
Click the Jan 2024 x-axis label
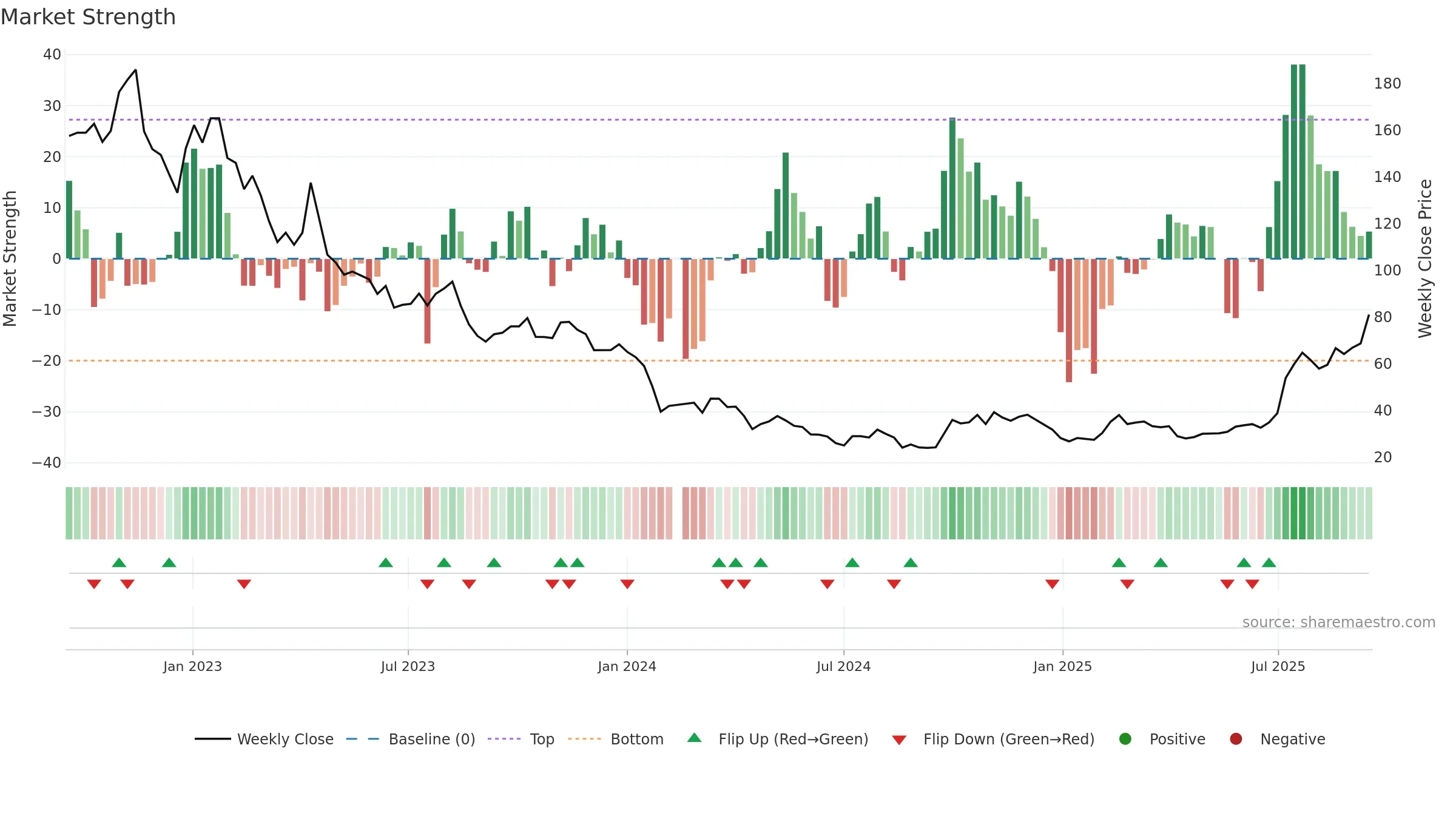click(x=627, y=666)
